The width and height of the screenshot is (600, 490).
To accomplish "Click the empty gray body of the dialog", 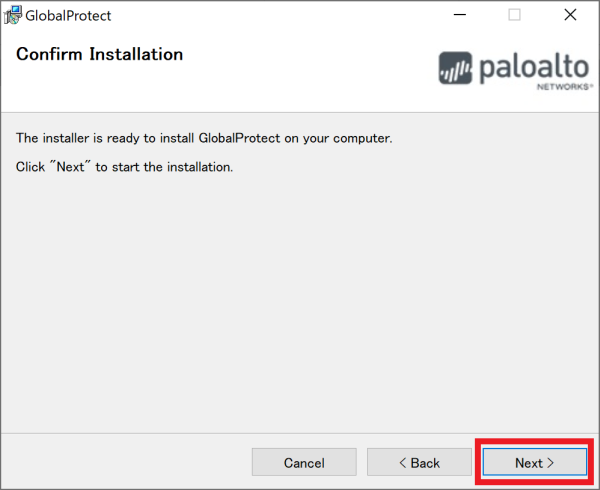I will (x=300, y=300).
